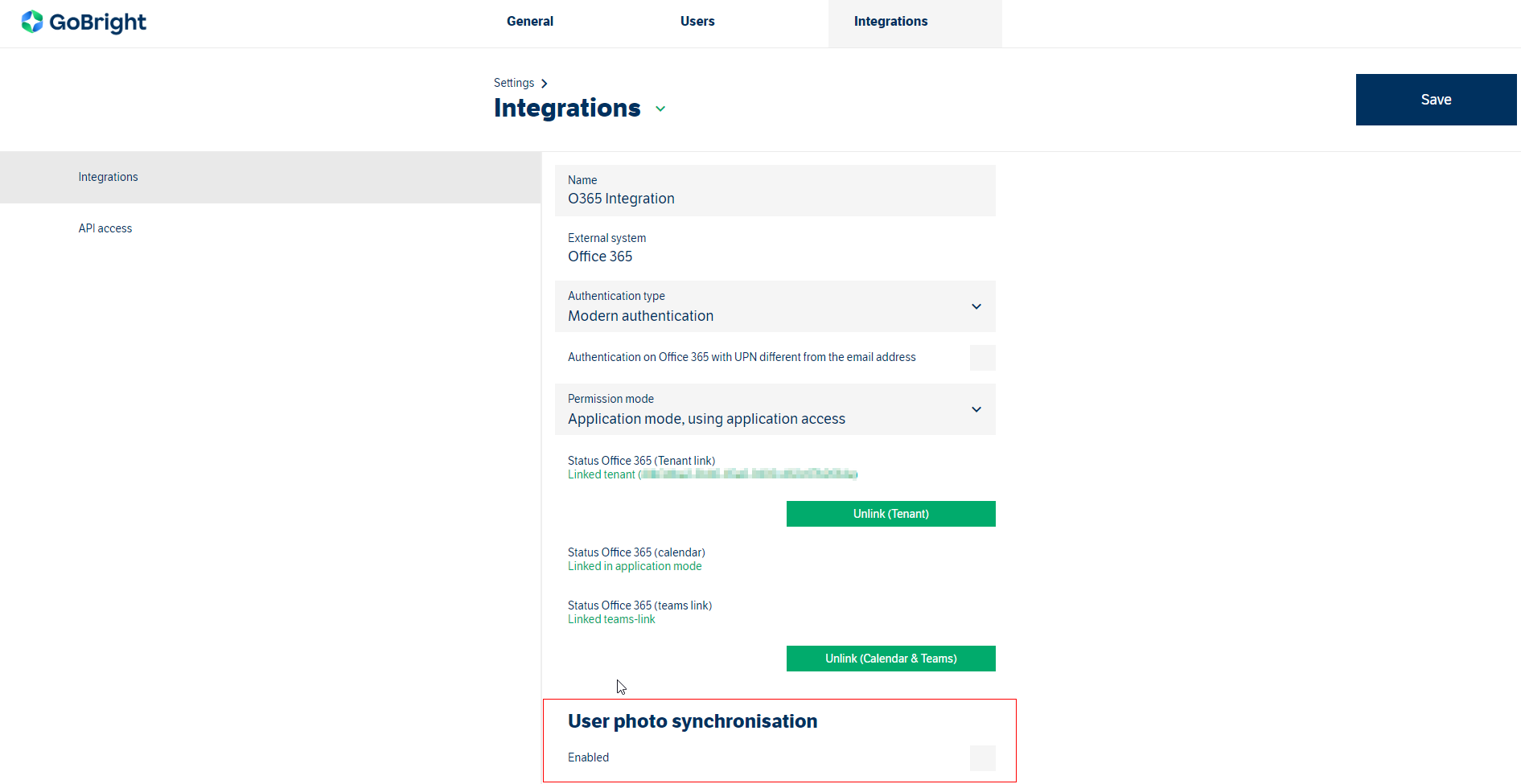Viewport: 1521px width, 784px height.
Task: Click the Name field containing O365 Integration
Action: point(775,191)
